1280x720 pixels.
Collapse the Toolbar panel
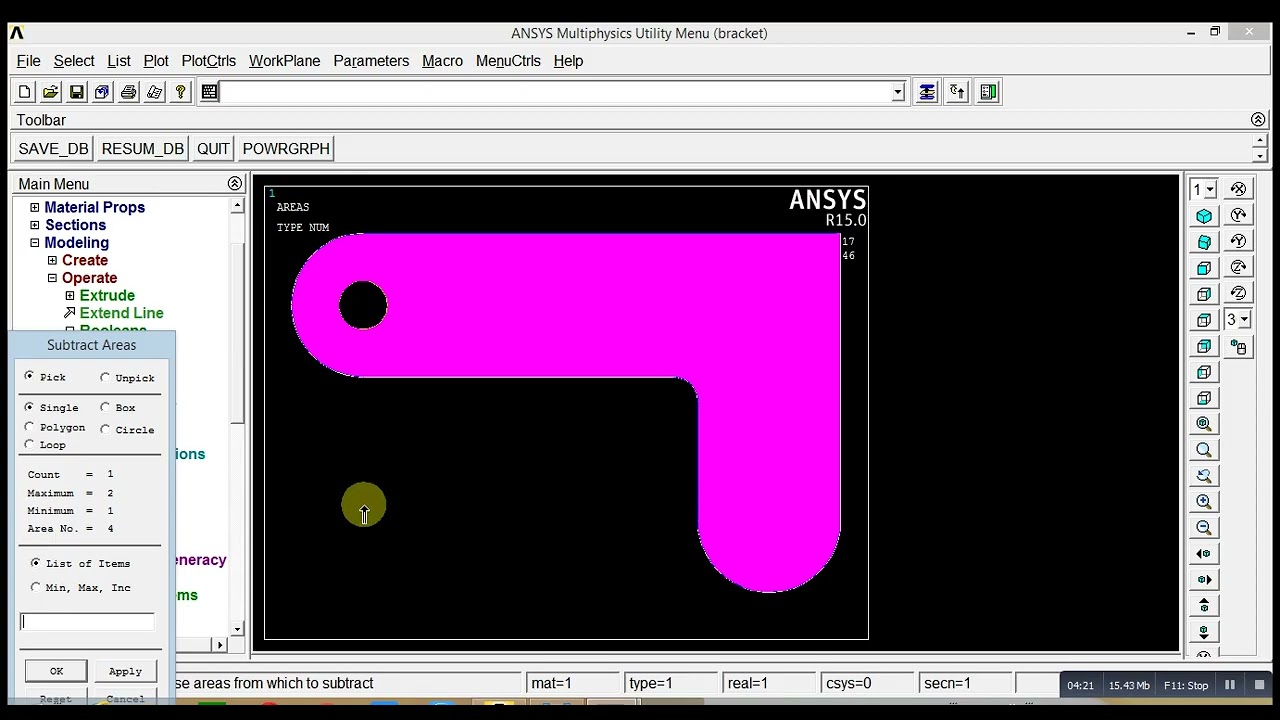point(1258,120)
